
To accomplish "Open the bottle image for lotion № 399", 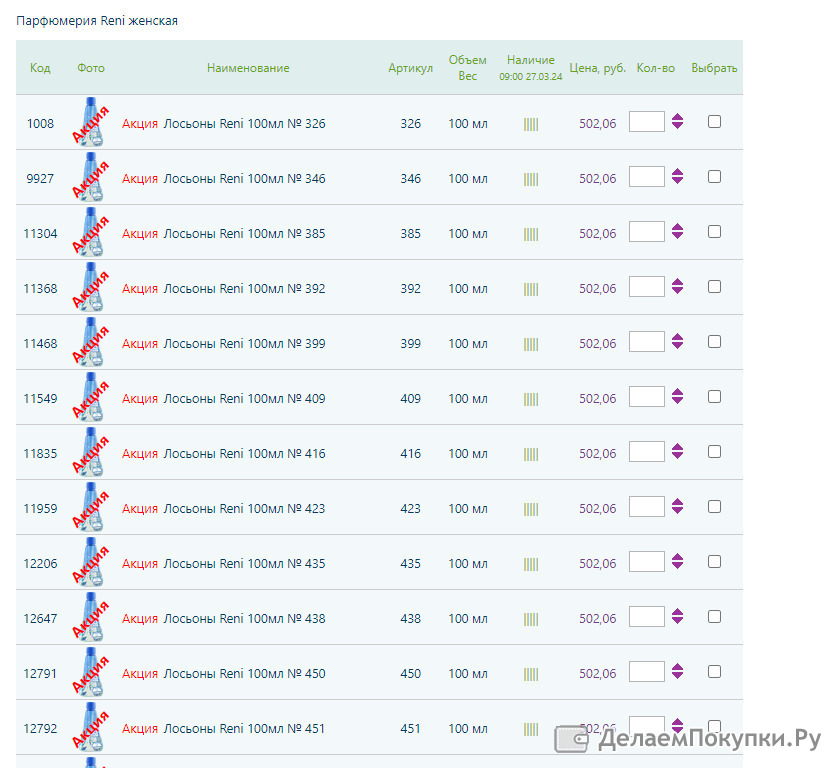I will (91, 342).
